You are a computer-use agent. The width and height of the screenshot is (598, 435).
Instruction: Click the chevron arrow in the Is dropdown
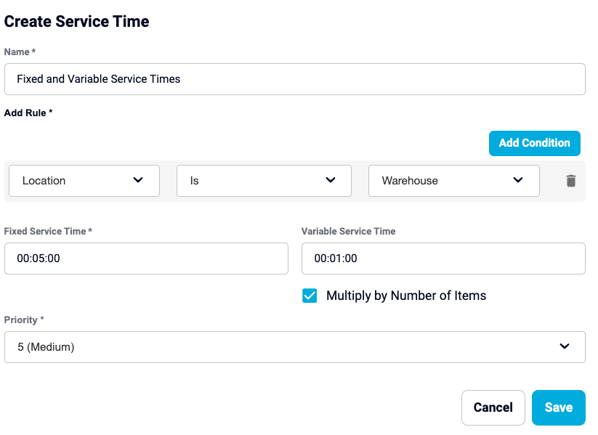[330, 180]
